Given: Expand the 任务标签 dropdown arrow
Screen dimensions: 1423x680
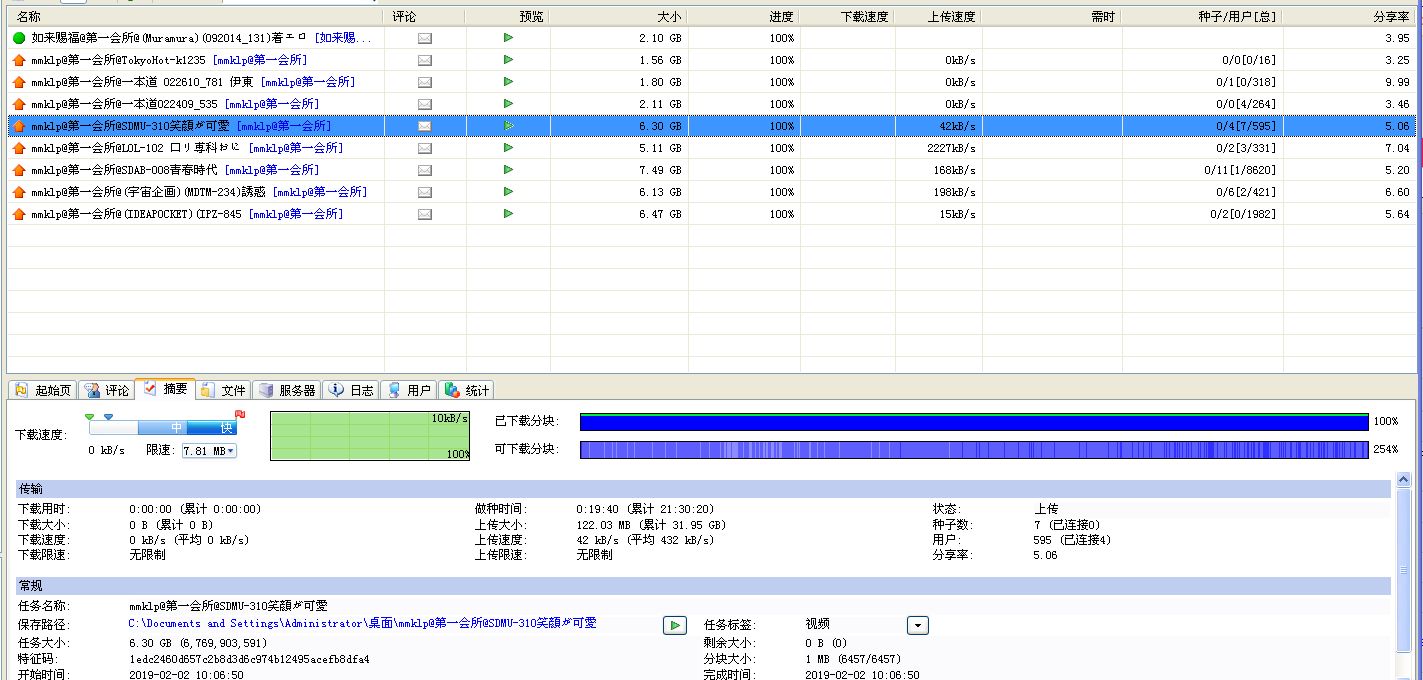Looking at the screenshot, I should [917, 625].
